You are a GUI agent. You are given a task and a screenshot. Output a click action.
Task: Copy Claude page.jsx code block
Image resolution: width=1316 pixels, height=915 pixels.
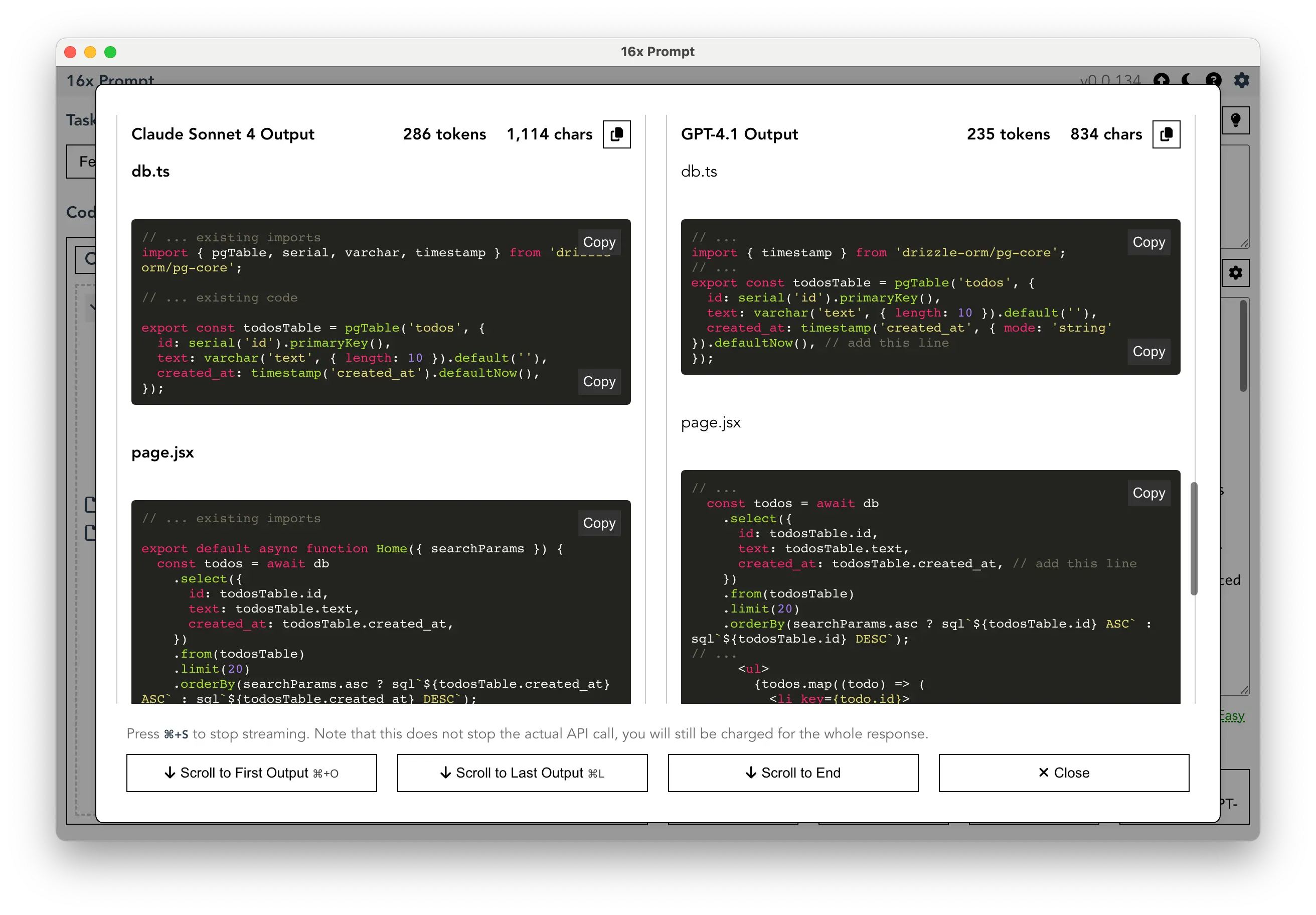(x=599, y=523)
